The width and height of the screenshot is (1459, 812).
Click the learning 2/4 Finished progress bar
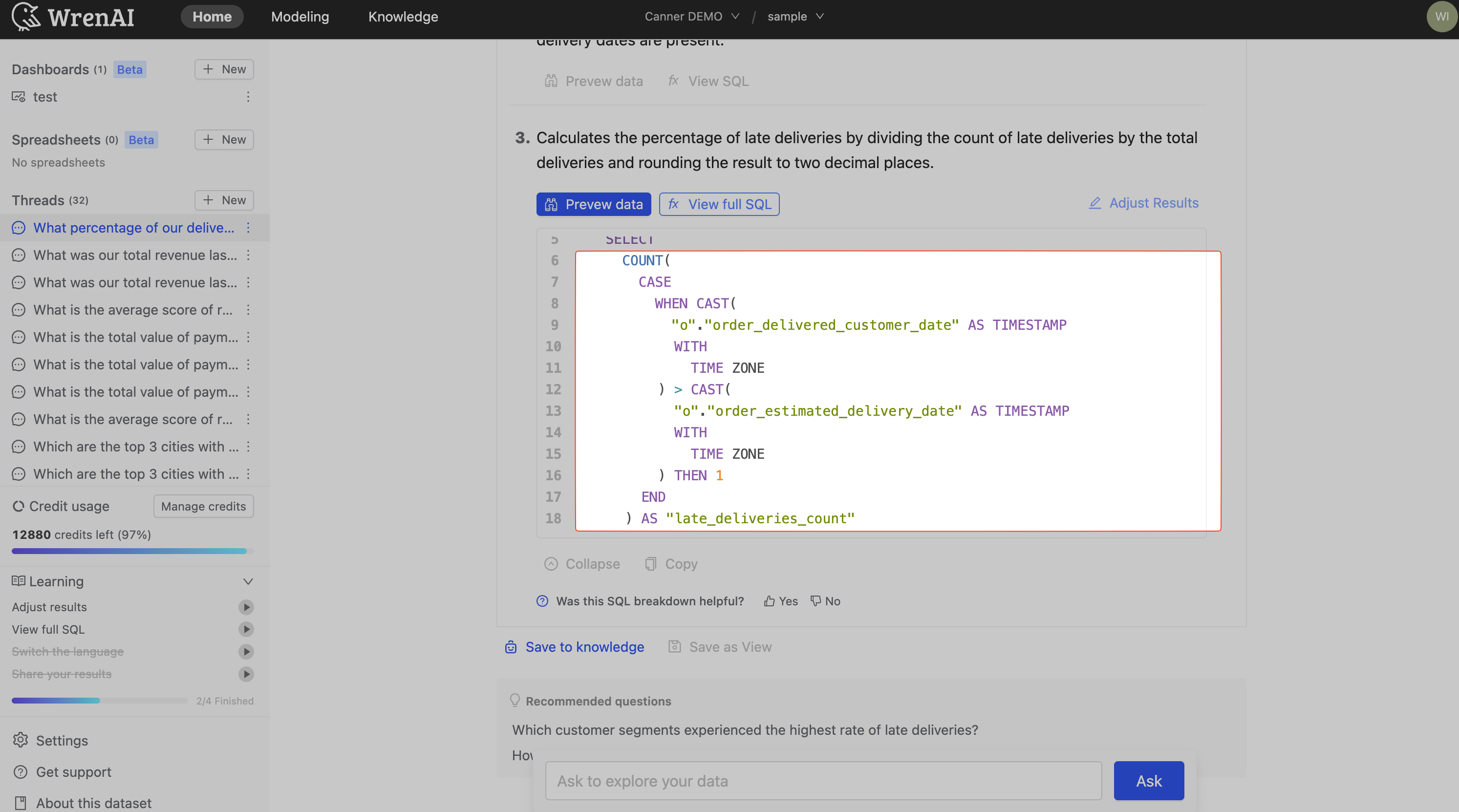click(100, 701)
